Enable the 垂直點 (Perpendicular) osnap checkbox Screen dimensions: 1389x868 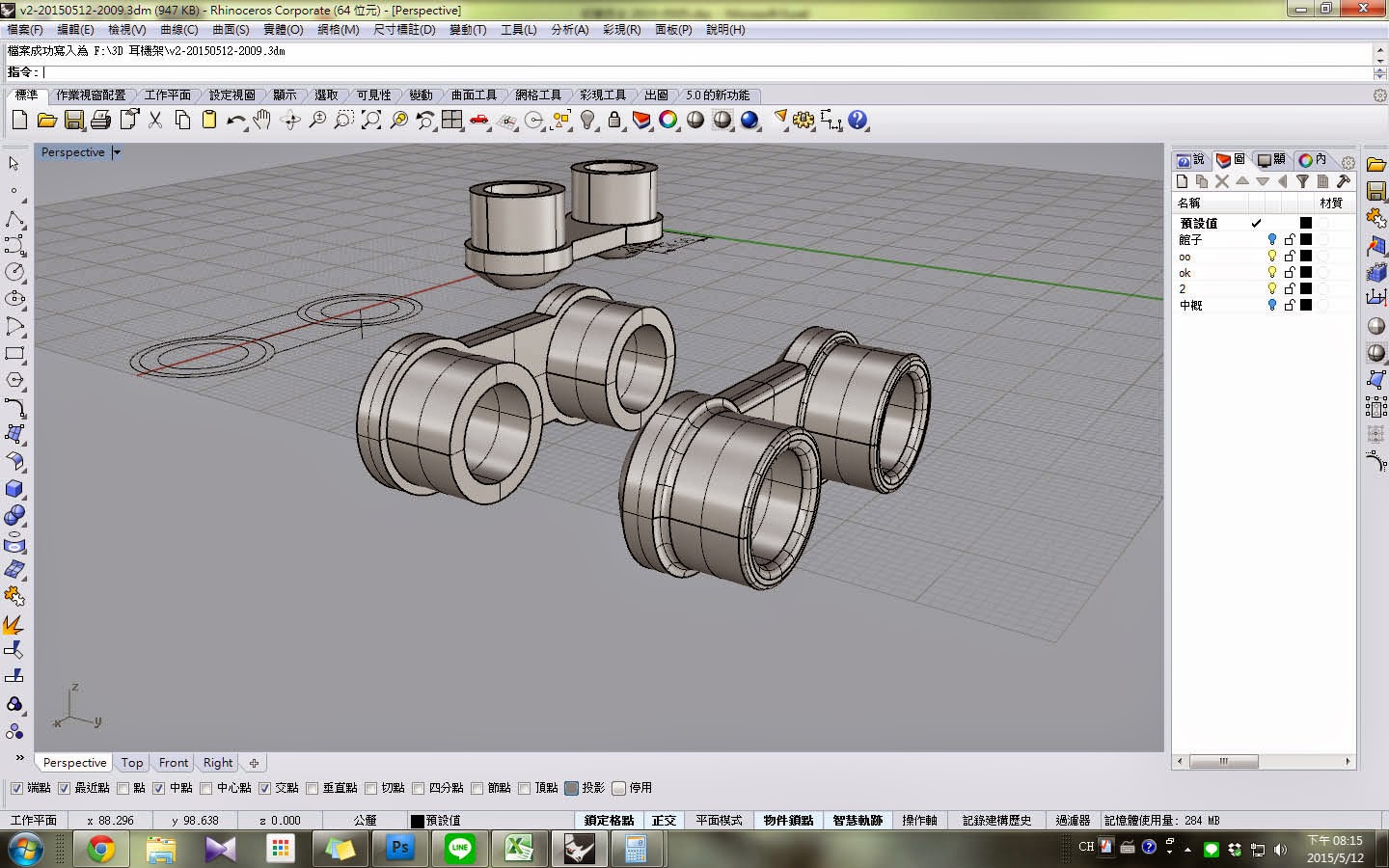[312, 788]
